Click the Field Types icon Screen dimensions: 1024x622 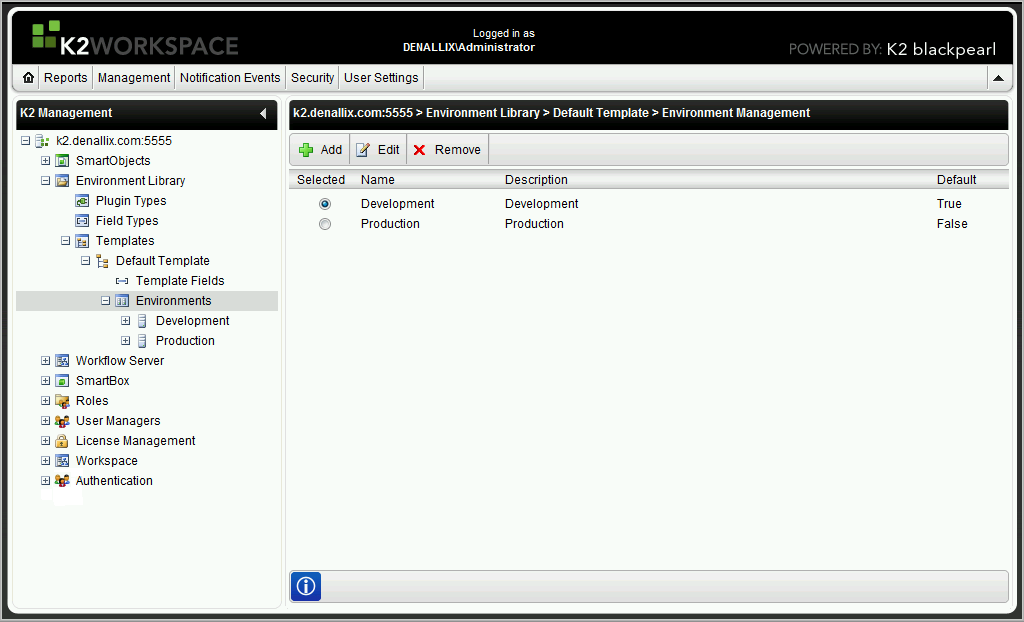(82, 221)
